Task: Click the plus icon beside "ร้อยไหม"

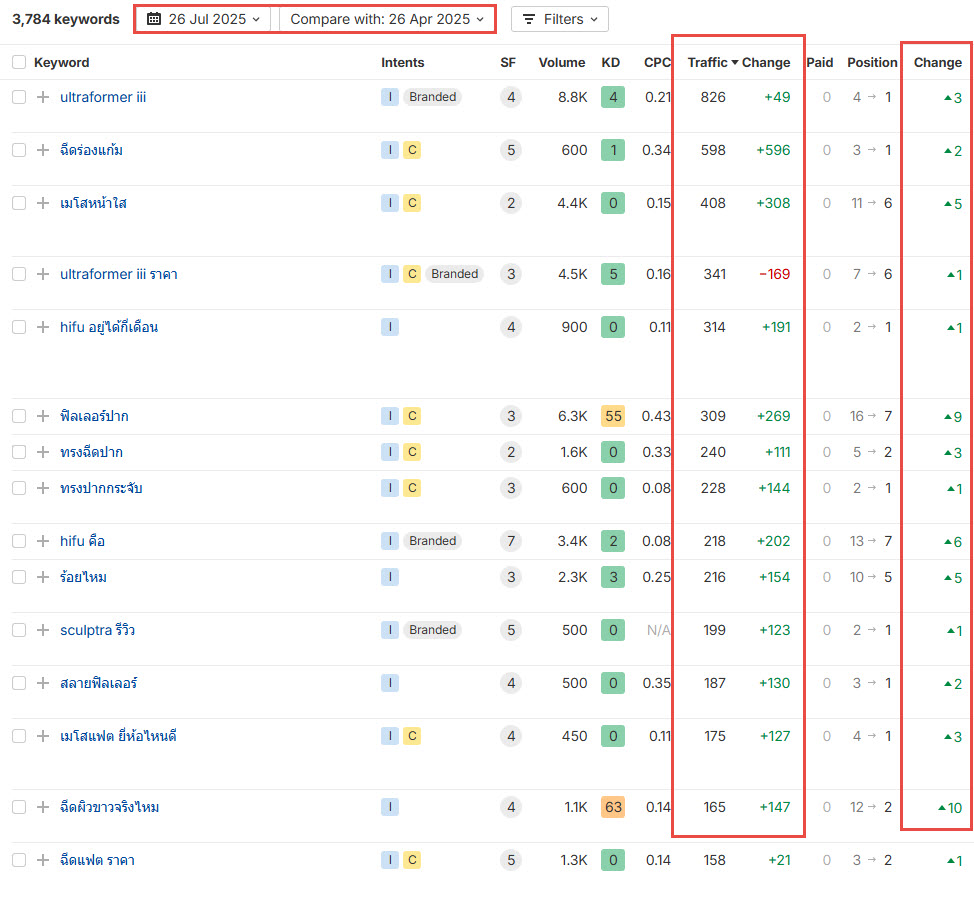Action: tap(42, 578)
